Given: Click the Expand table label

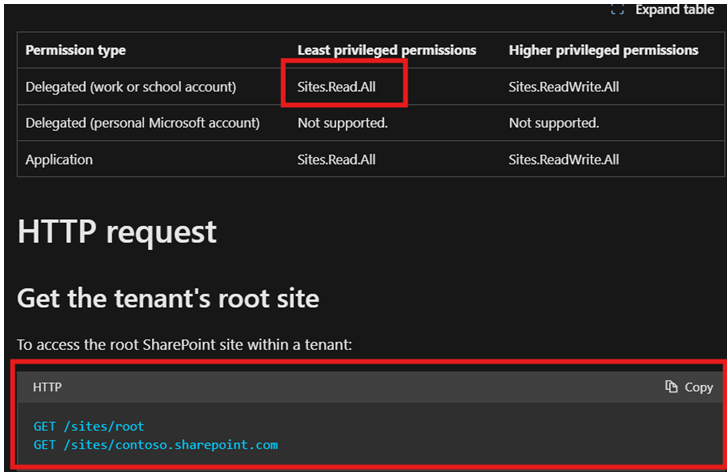Looking at the screenshot, I should (675, 9).
